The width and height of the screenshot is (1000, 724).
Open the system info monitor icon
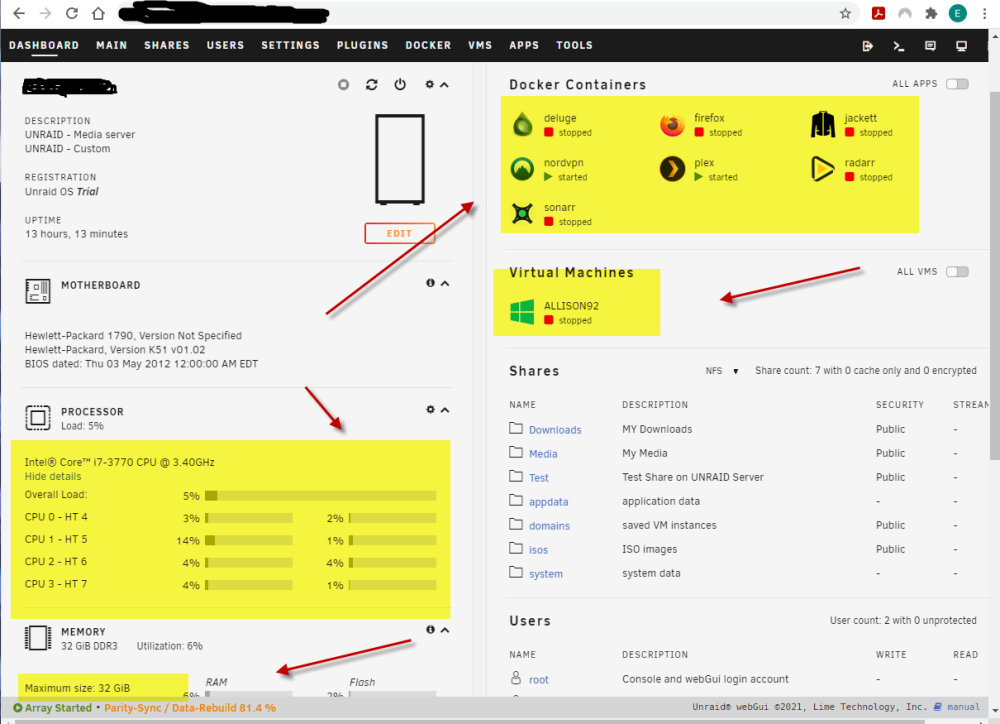click(x=961, y=46)
